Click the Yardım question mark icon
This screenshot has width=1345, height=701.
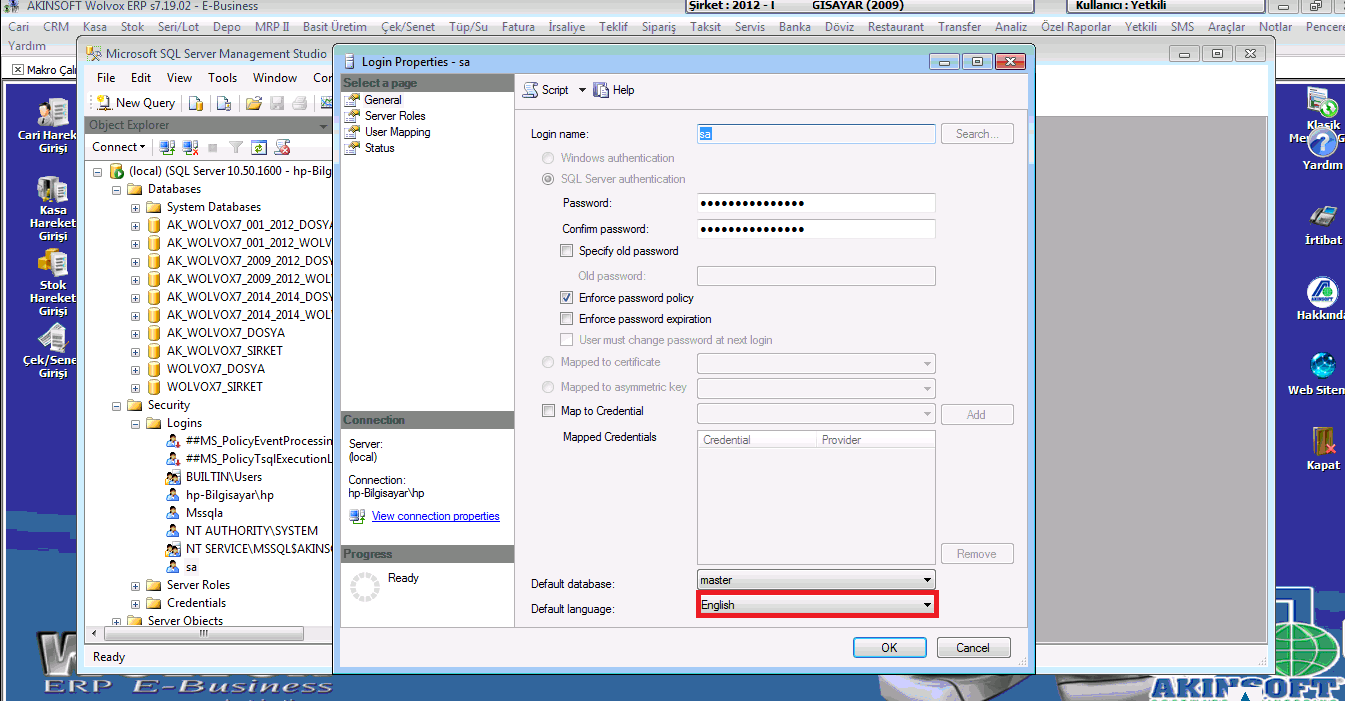point(1322,143)
